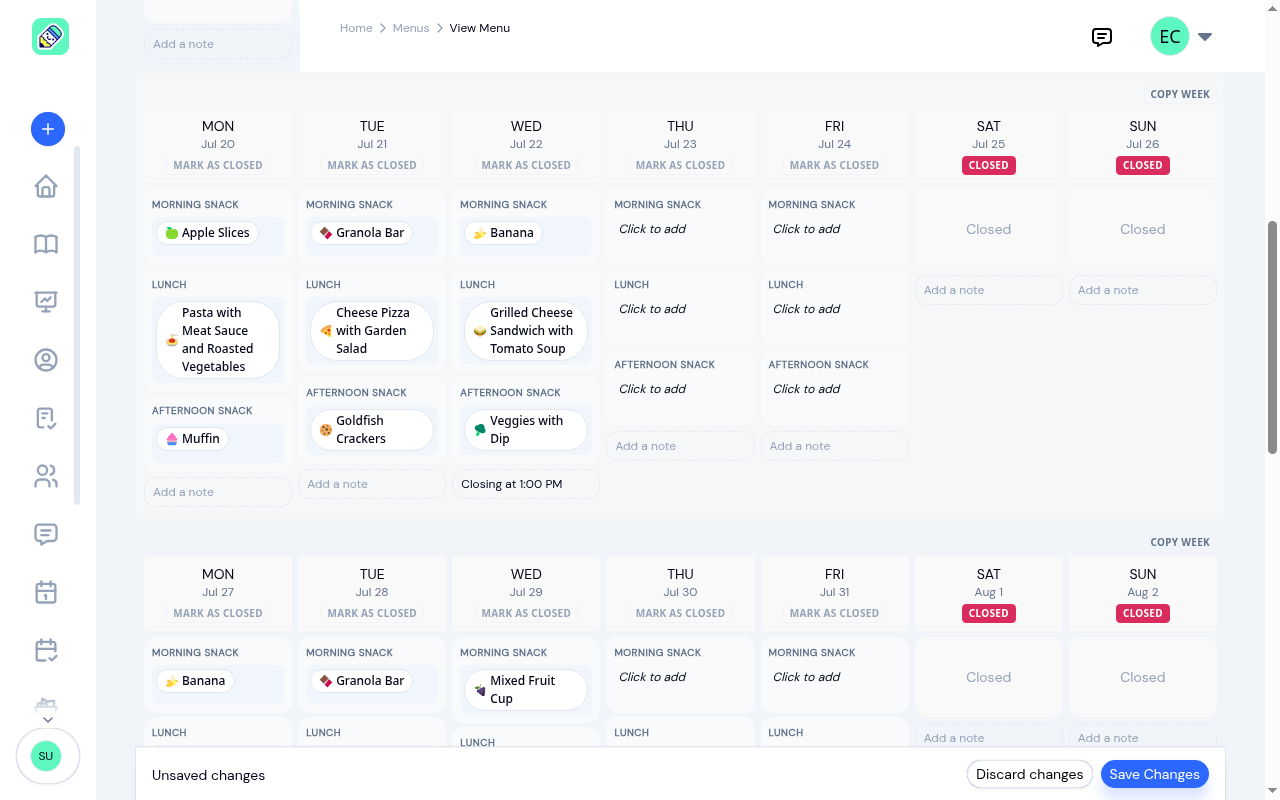Click the page vertical scrollbar

click(x=1272, y=337)
